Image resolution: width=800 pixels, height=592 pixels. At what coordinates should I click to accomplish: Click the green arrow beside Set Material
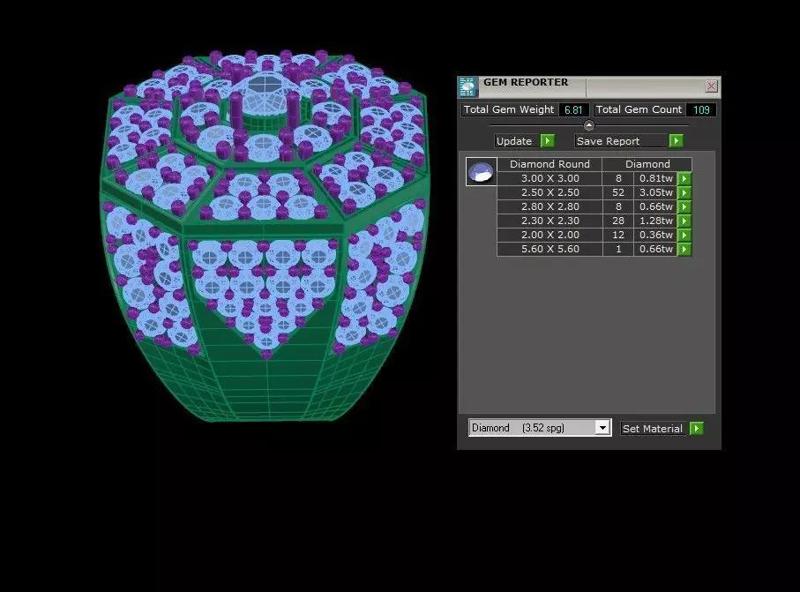click(696, 429)
